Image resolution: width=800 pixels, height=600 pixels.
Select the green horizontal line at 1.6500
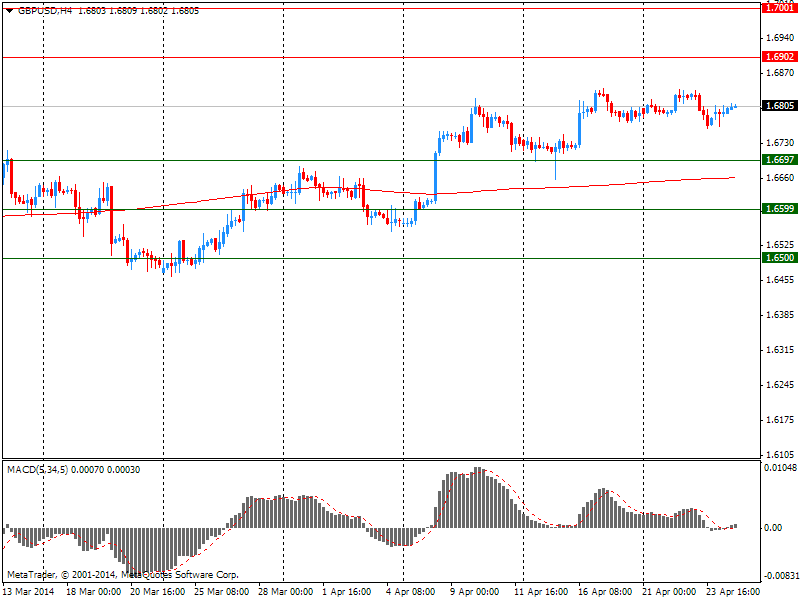coord(382,258)
